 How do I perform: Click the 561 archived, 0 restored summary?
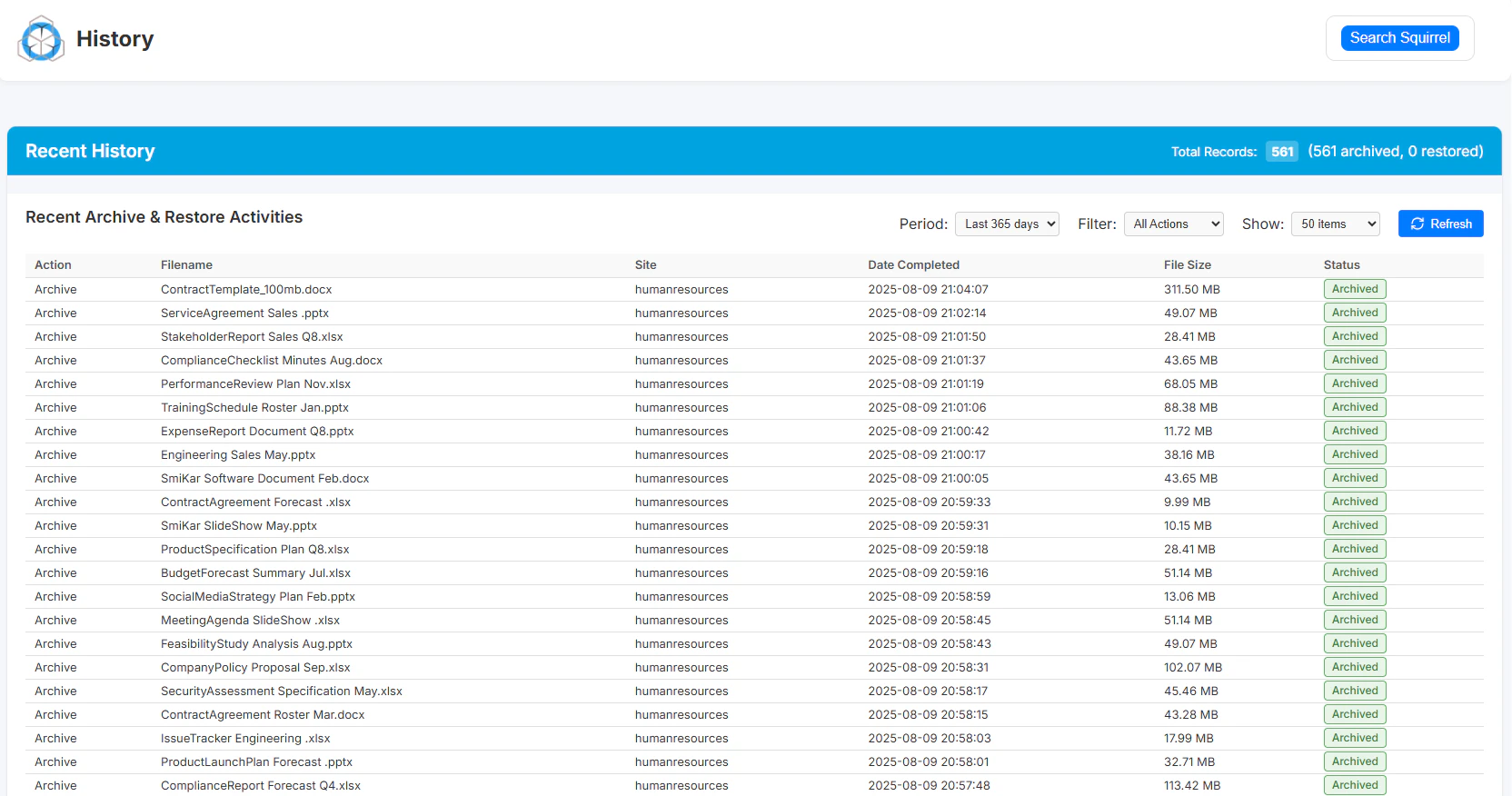[1395, 152]
